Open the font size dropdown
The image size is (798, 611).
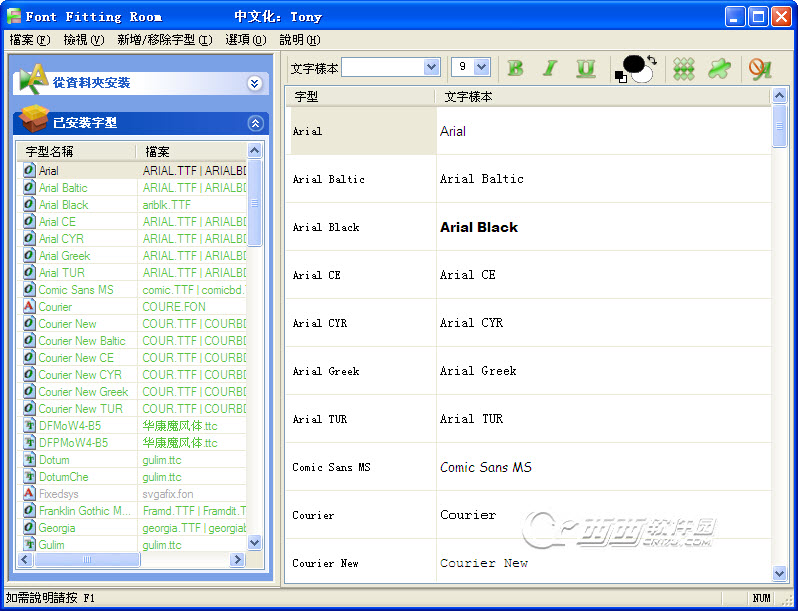pyautogui.click(x=482, y=67)
